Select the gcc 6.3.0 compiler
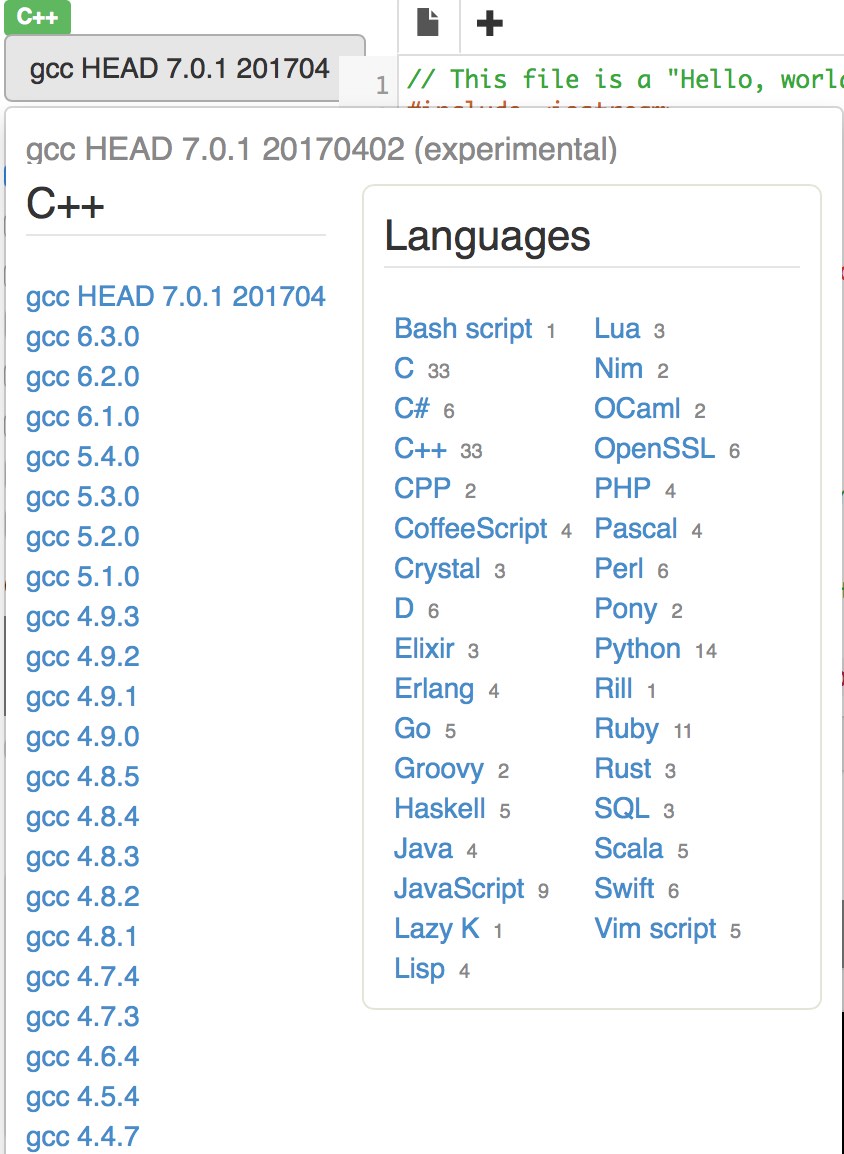Screen dimensions: 844x1154 coord(82,337)
